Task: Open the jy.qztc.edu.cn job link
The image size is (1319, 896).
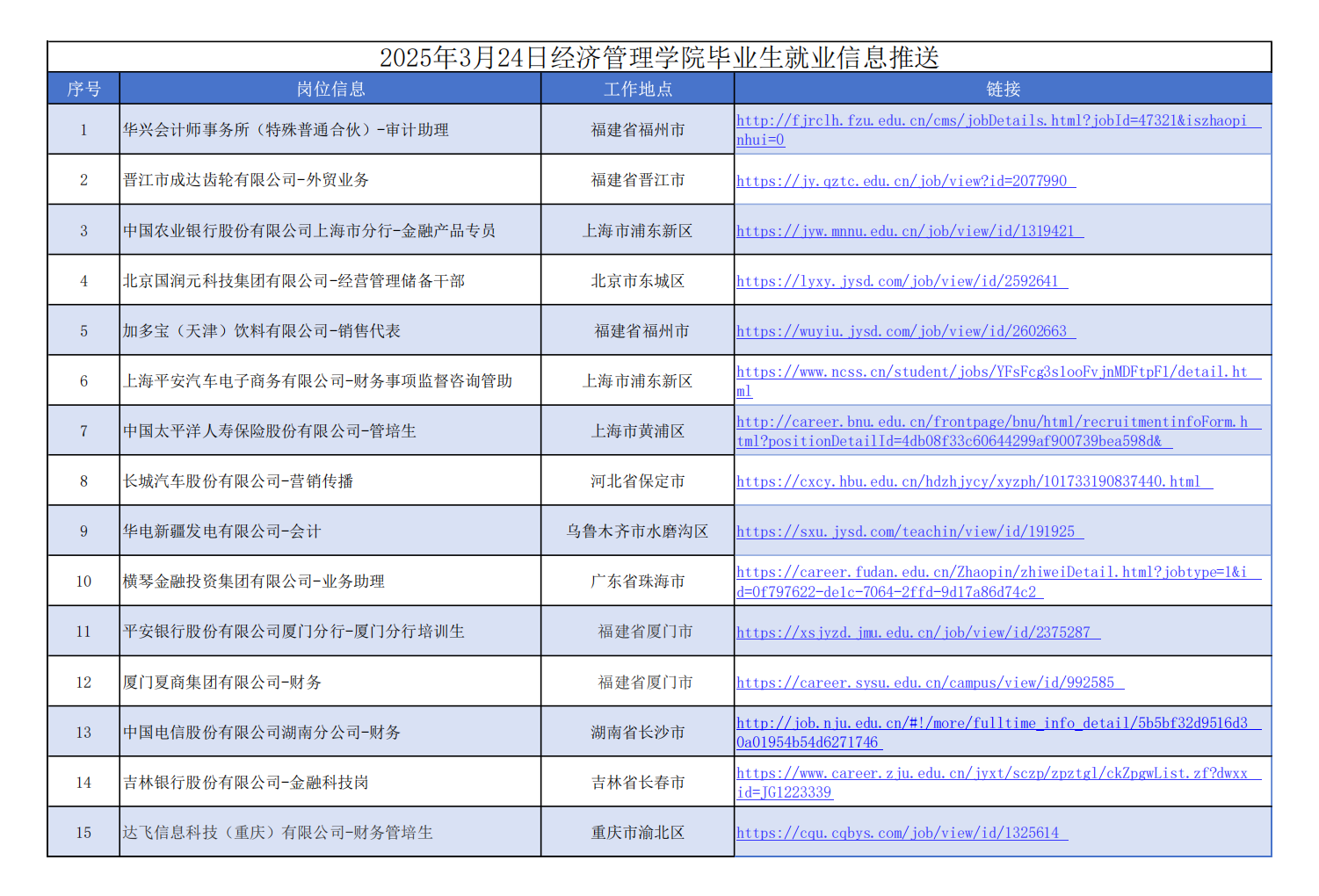Action: [x=901, y=181]
